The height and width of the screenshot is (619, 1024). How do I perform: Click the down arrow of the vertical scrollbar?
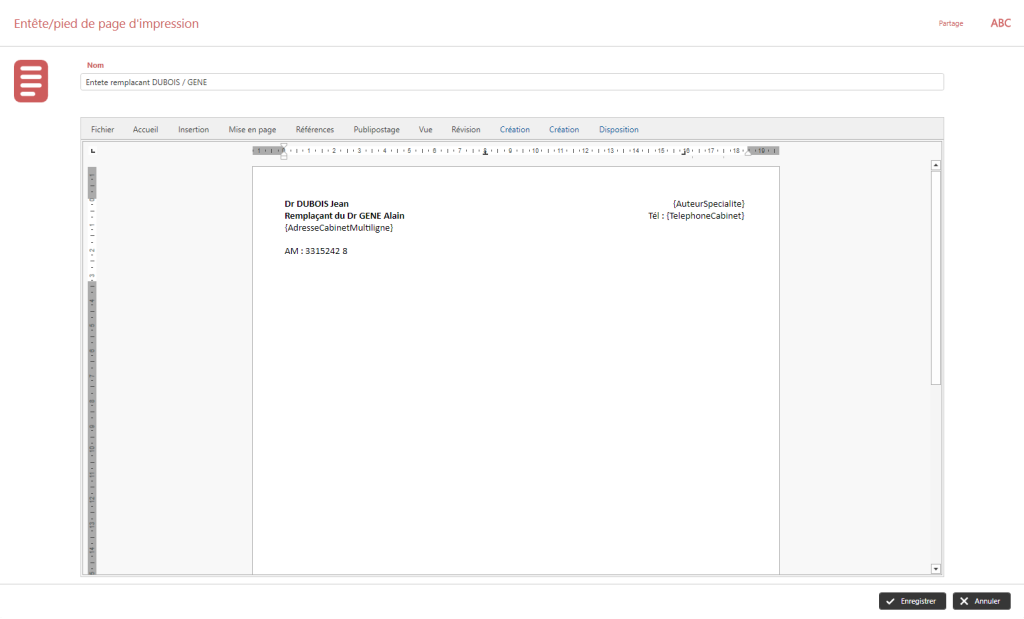click(x=935, y=567)
